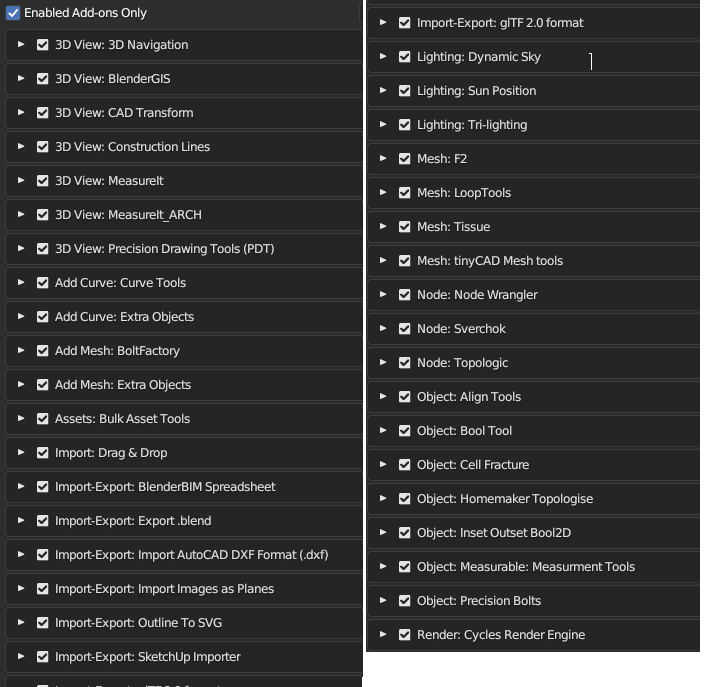Expand the Mesh: F2 add-on arrow
Screen dimensions: 707x687
pos(383,158)
